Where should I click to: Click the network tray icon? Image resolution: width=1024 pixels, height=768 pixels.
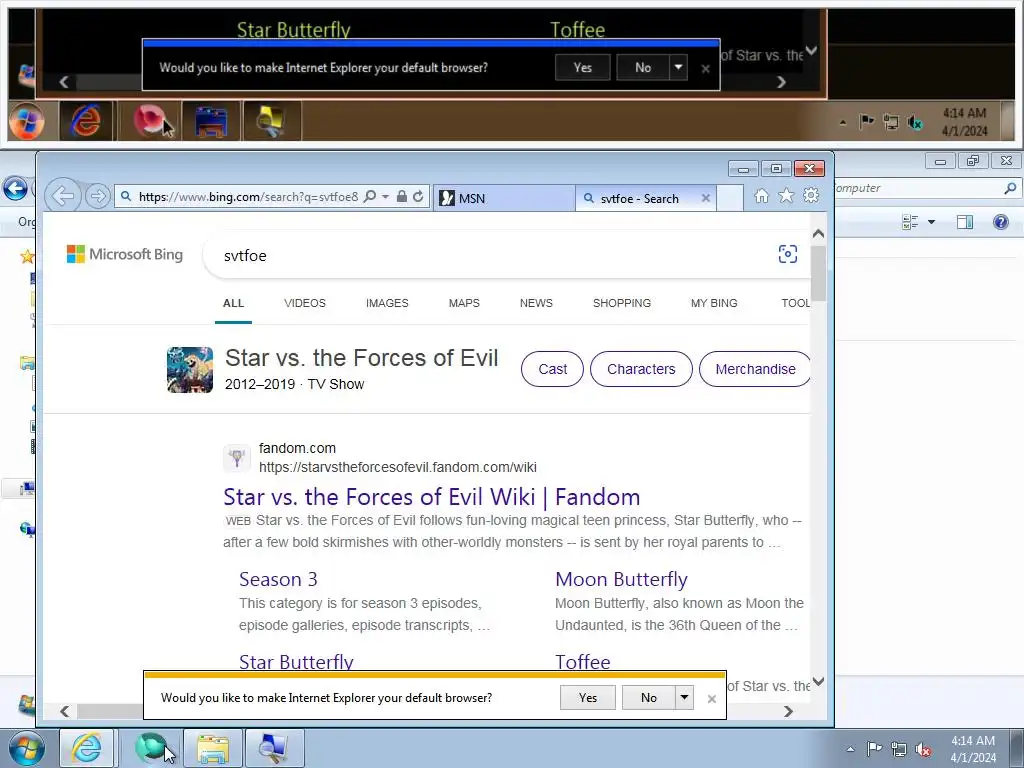pos(899,749)
